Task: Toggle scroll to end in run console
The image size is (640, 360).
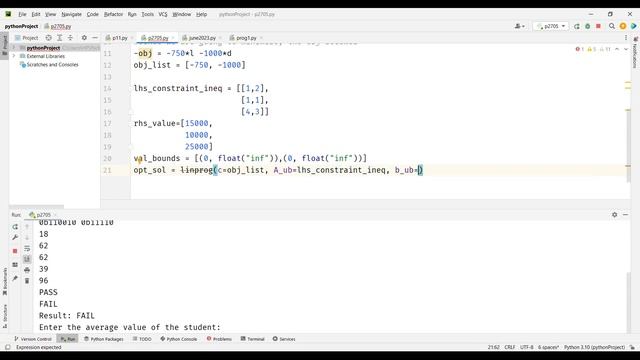Action: 27,259
